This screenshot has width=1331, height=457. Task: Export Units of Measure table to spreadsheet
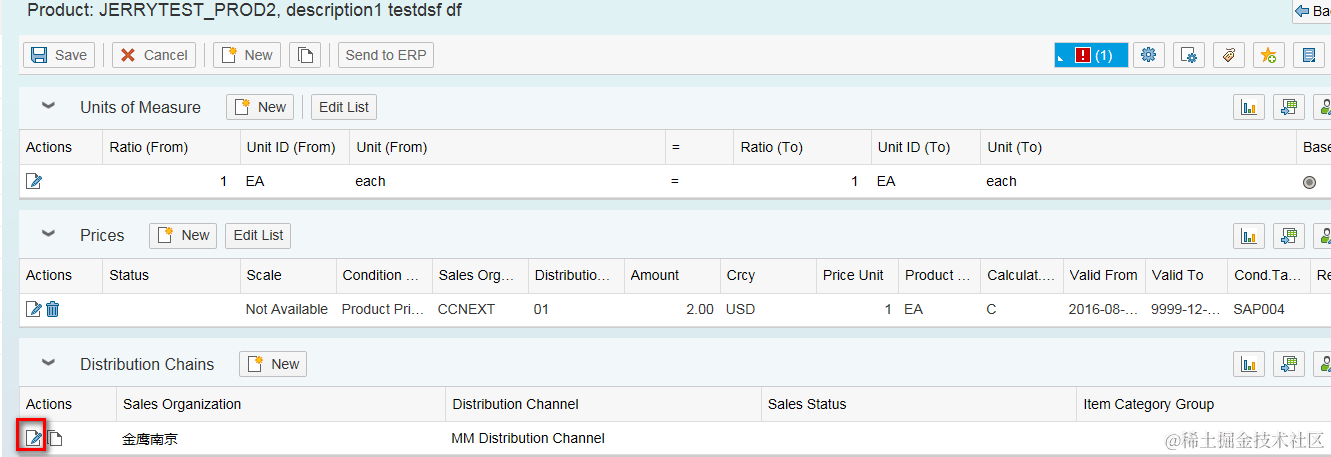coord(1288,108)
